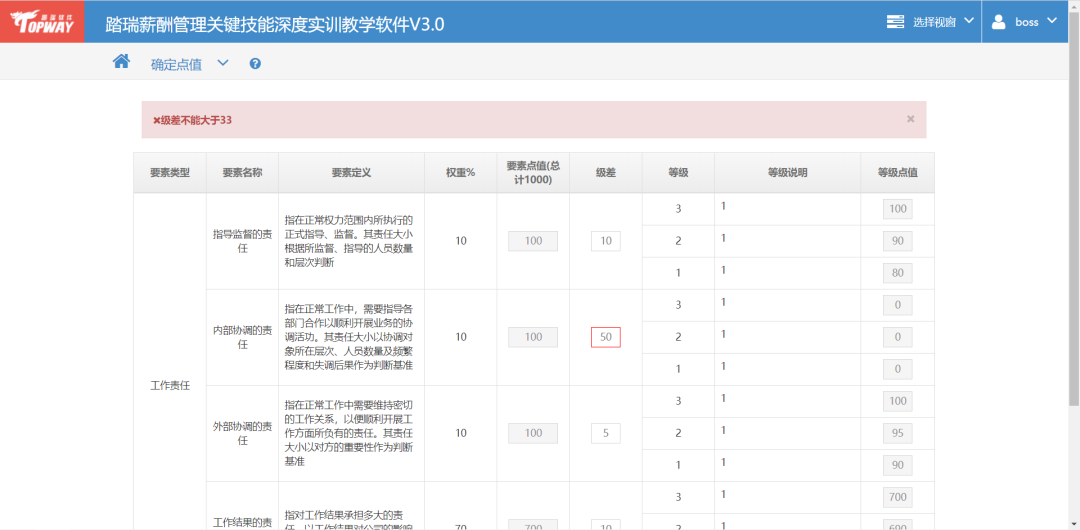Click the 选择视窗 list icon

896,21
